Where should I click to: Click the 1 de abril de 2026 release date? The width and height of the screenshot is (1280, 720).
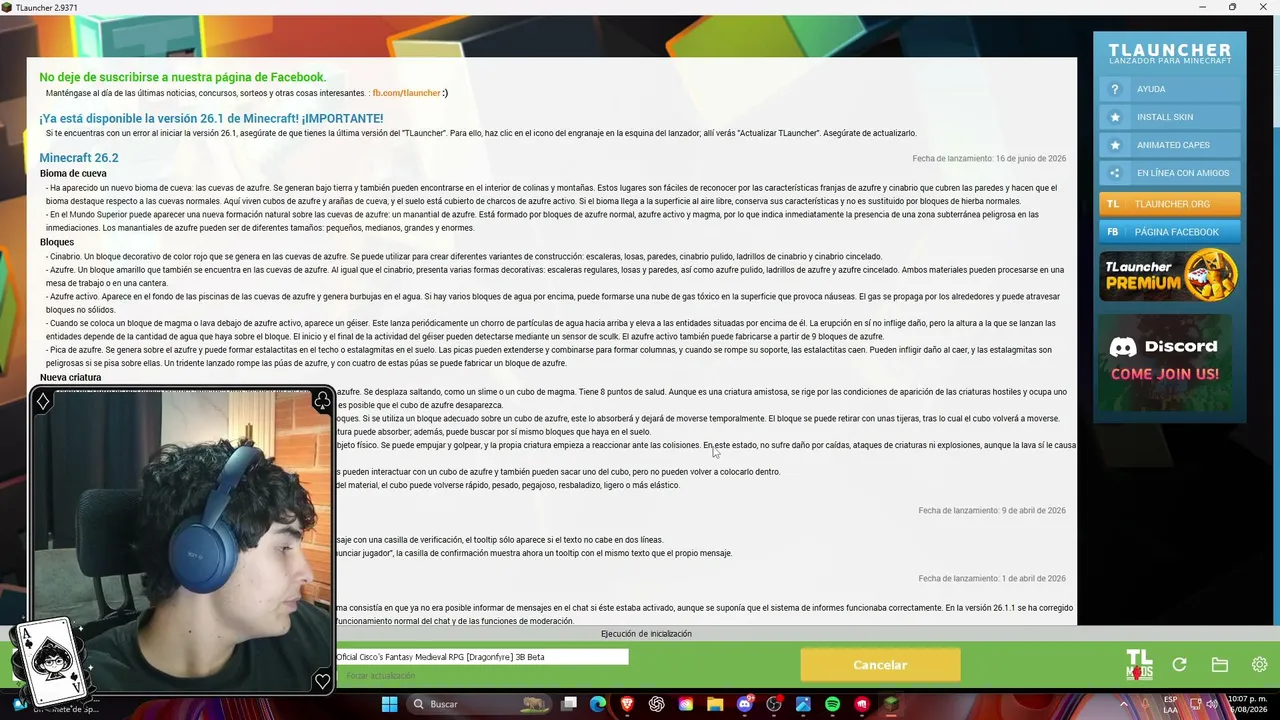[992, 579]
